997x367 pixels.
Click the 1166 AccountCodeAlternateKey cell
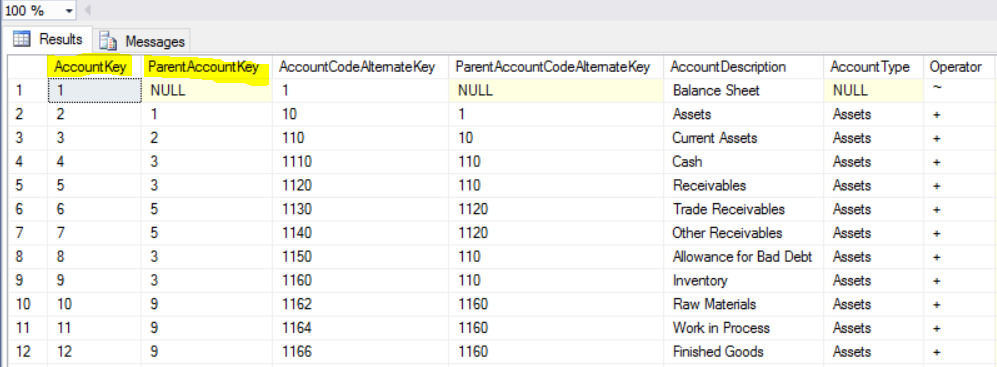361,352
